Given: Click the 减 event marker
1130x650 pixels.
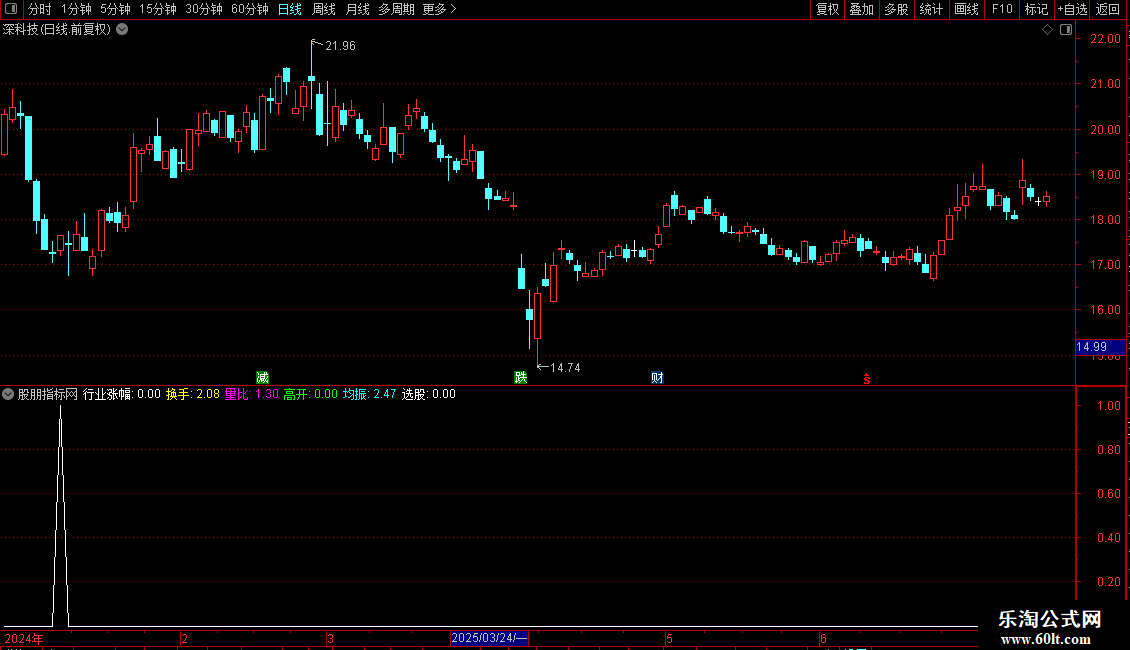Looking at the screenshot, I should coord(262,378).
